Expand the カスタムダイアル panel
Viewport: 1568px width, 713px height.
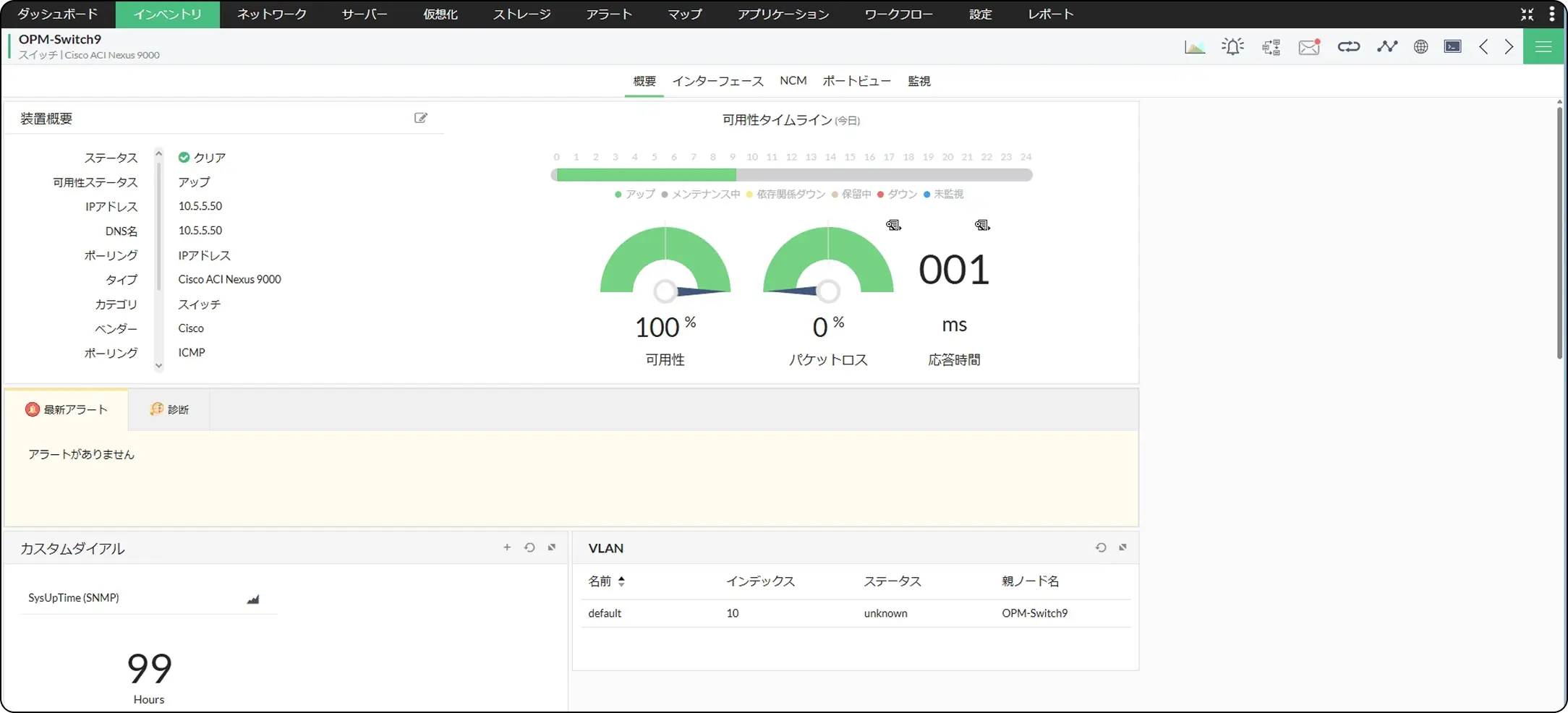(x=552, y=547)
